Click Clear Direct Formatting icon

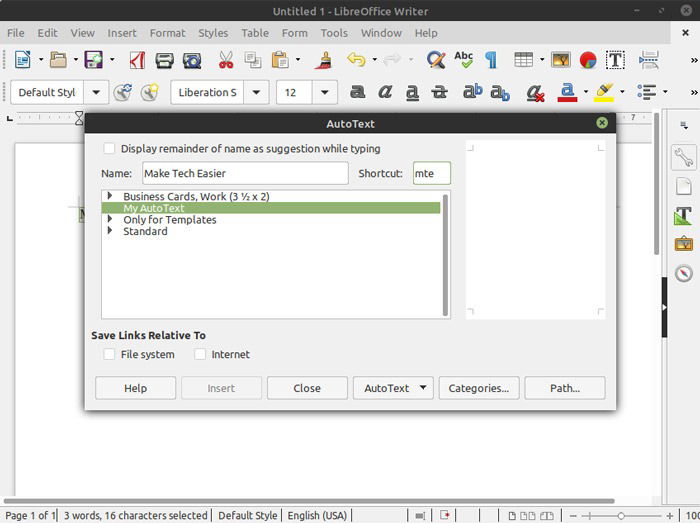535,92
